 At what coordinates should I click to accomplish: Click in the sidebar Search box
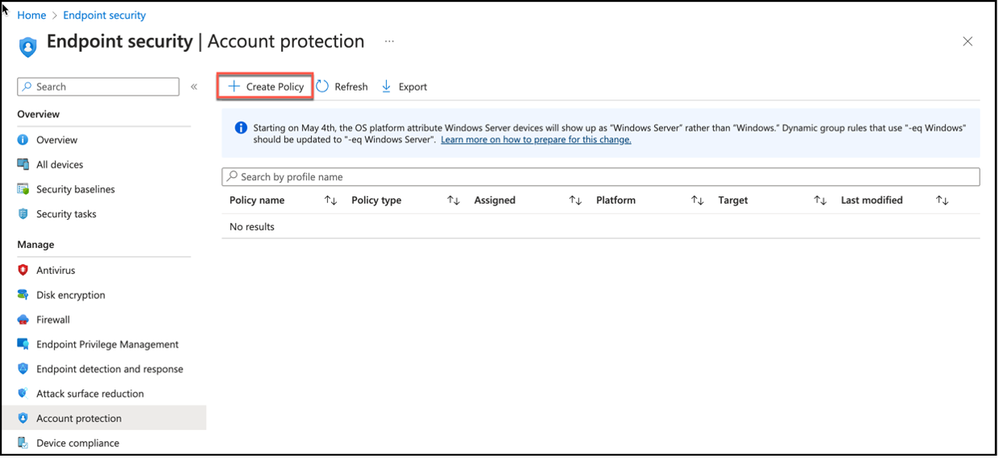tap(98, 87)
